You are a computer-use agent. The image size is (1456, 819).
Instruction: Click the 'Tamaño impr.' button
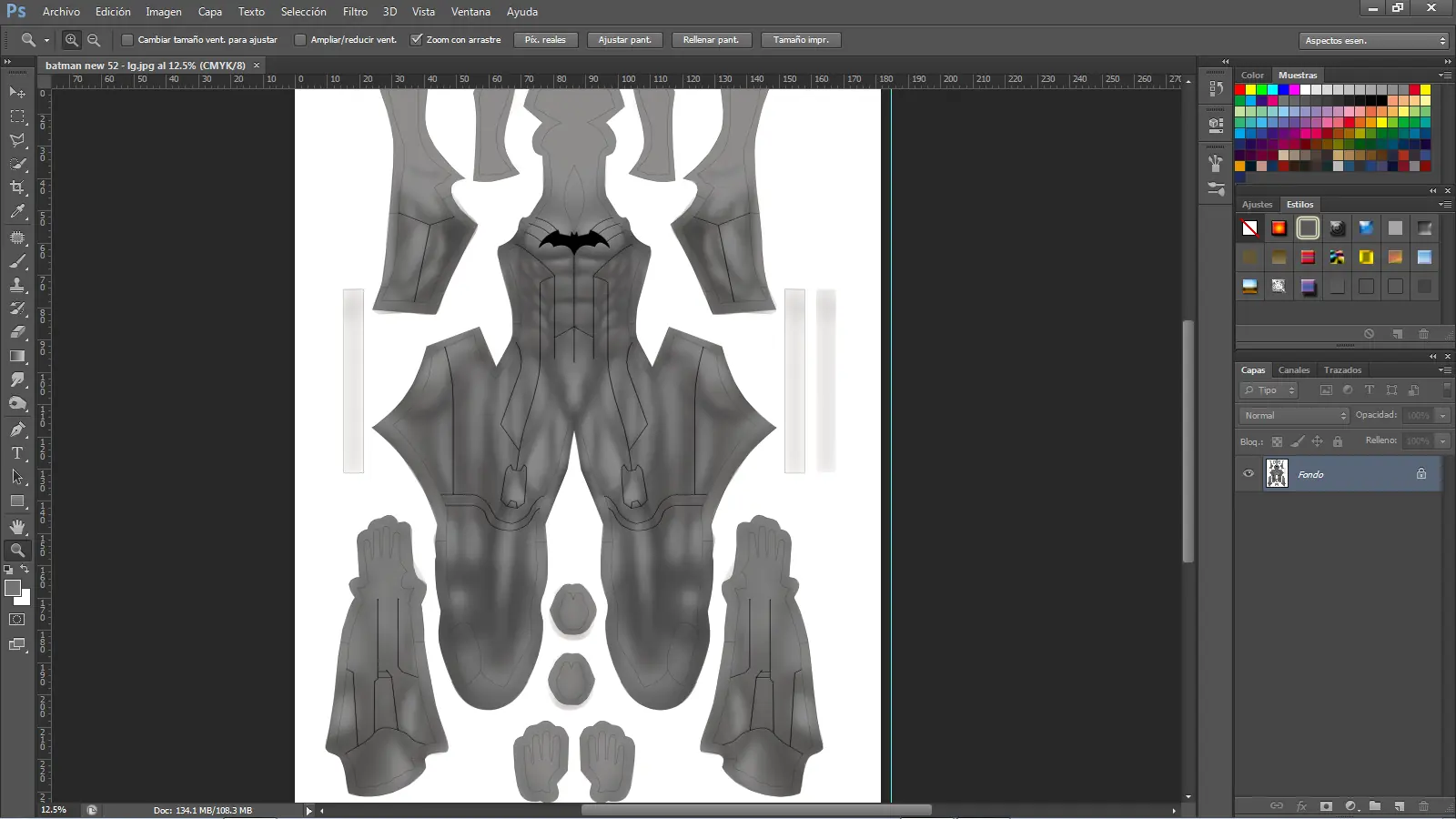[x=801, y=40]
